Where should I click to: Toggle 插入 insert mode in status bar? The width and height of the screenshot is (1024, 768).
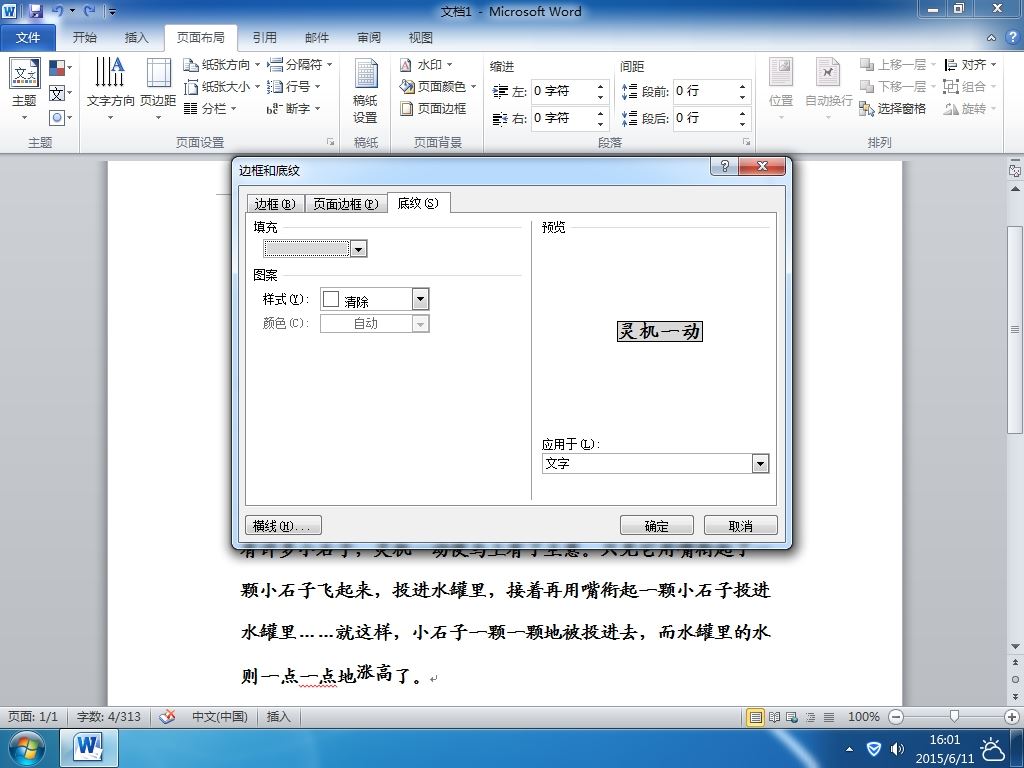coord(278,716)
